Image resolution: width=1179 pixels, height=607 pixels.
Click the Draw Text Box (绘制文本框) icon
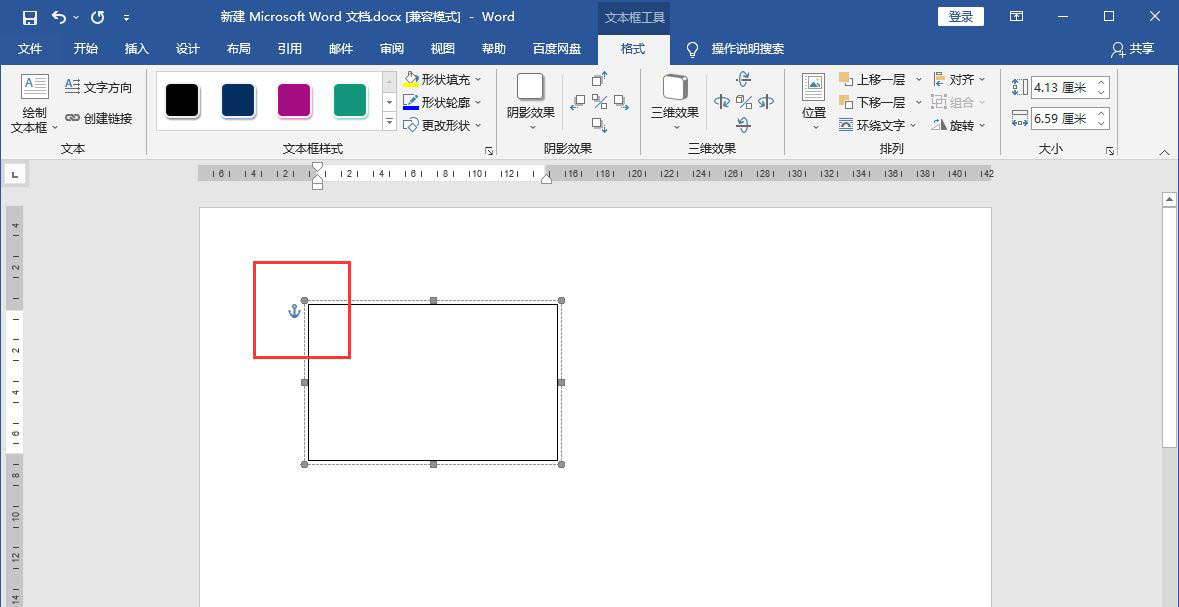[x=35, y=88]
